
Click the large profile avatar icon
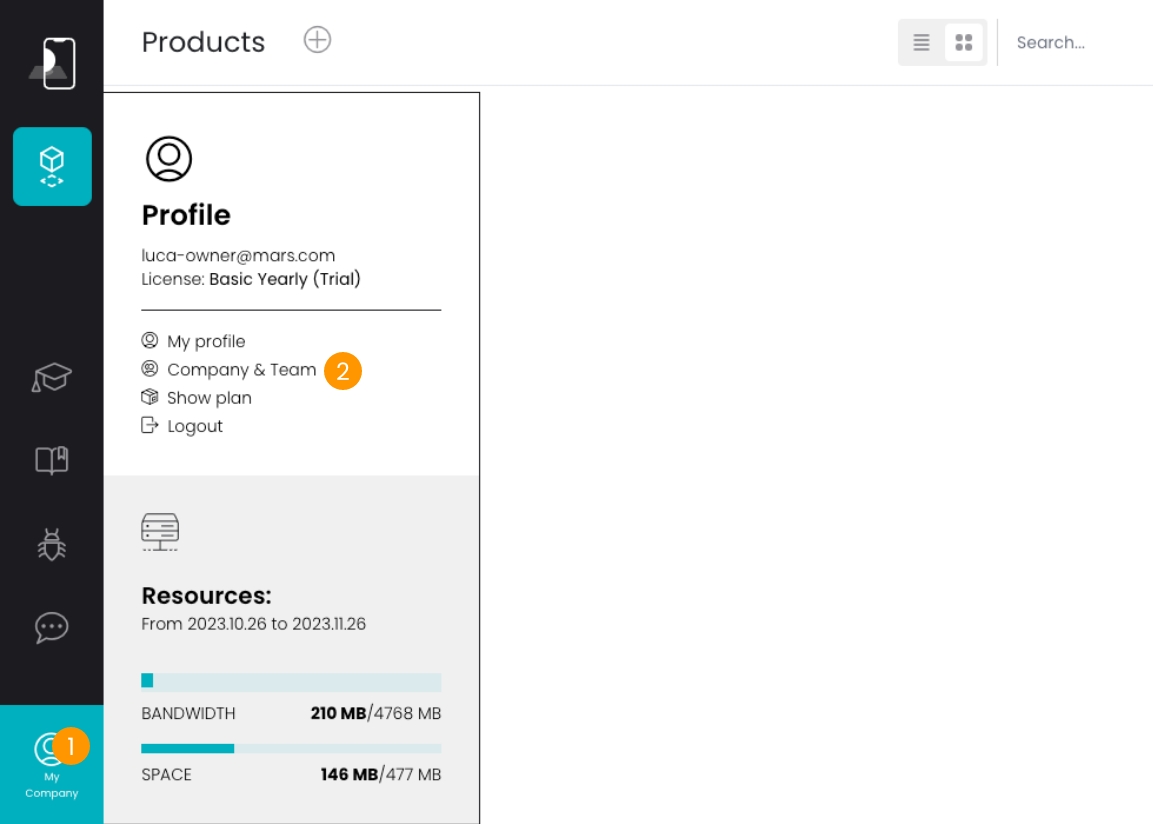(x=169, y=159)
